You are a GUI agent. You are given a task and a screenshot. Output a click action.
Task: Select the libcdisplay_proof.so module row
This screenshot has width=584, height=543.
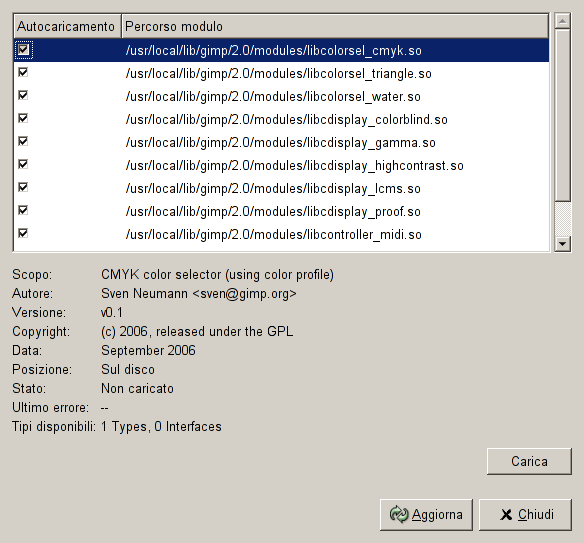(281, 212)
